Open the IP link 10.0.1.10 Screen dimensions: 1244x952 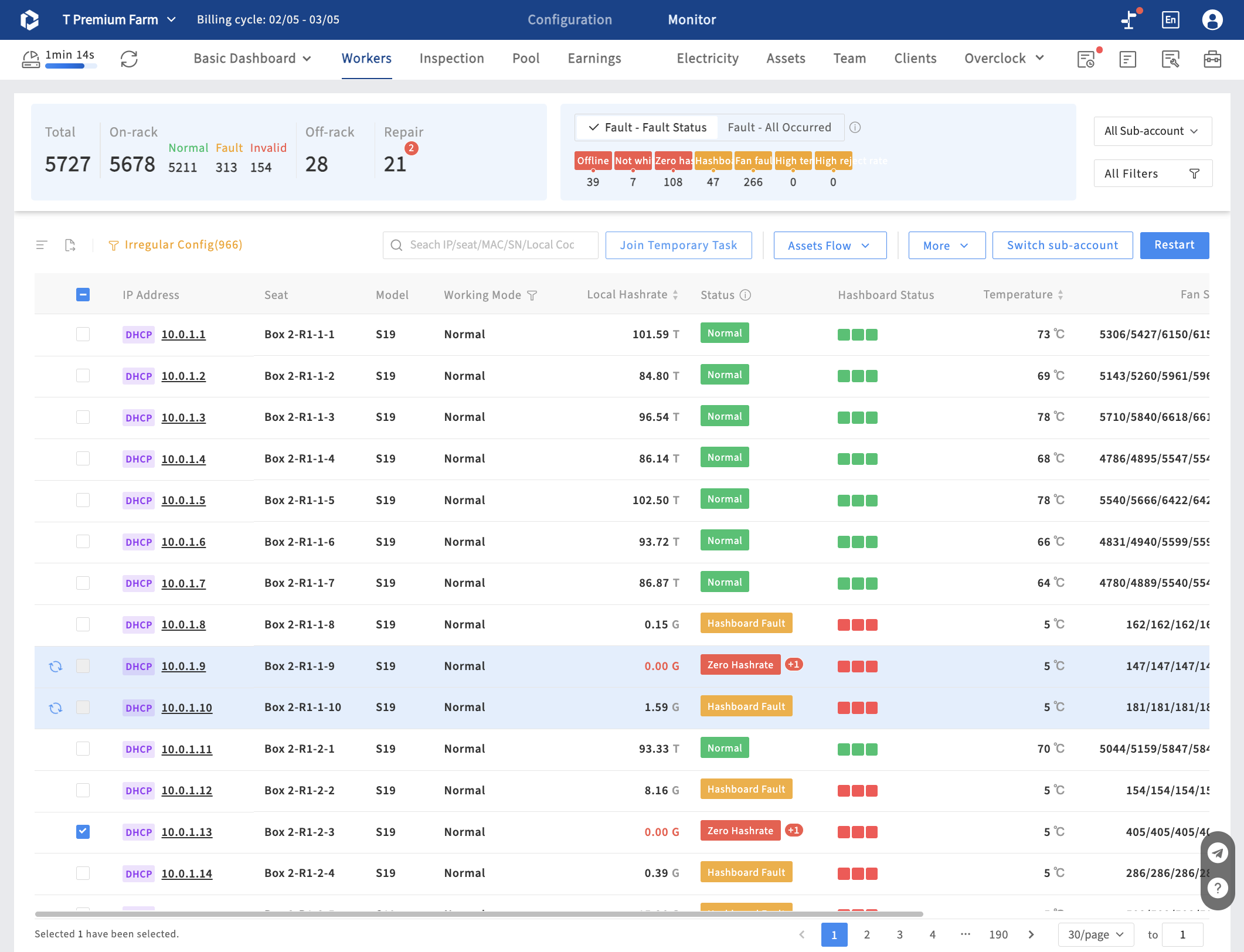tap(186, 708)
